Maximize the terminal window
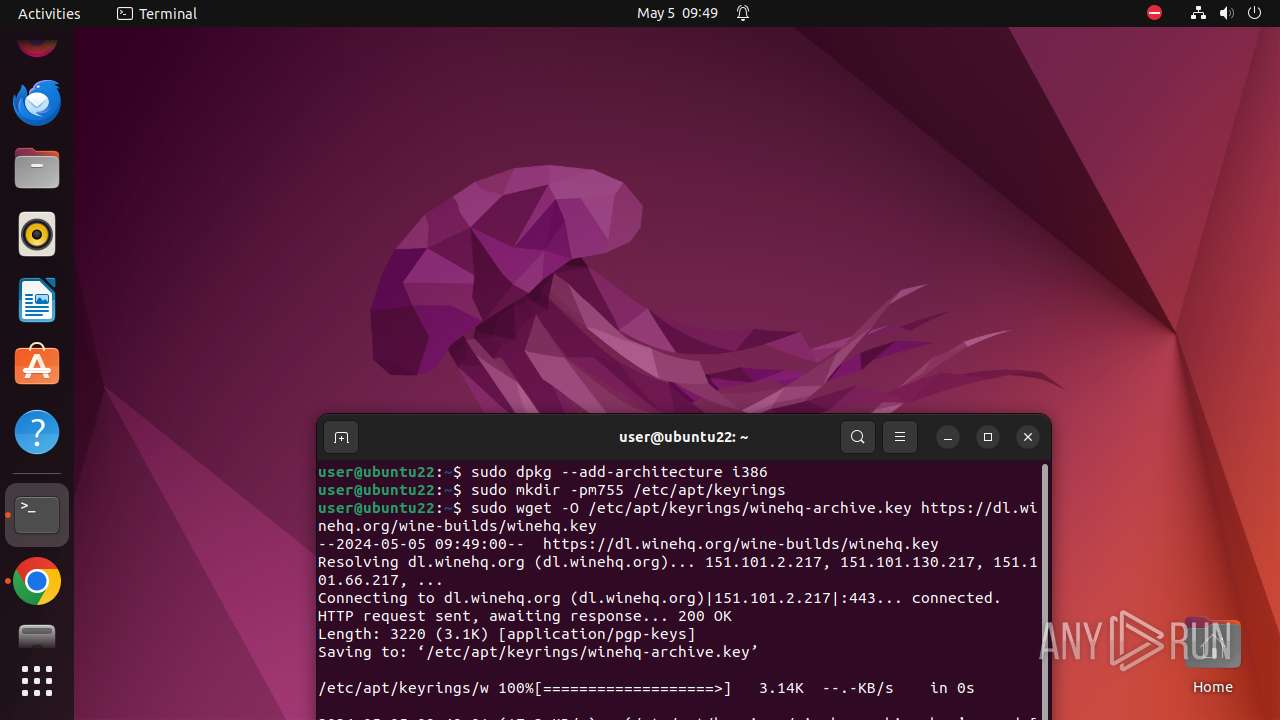1280x720 pixels. (988, 437)
